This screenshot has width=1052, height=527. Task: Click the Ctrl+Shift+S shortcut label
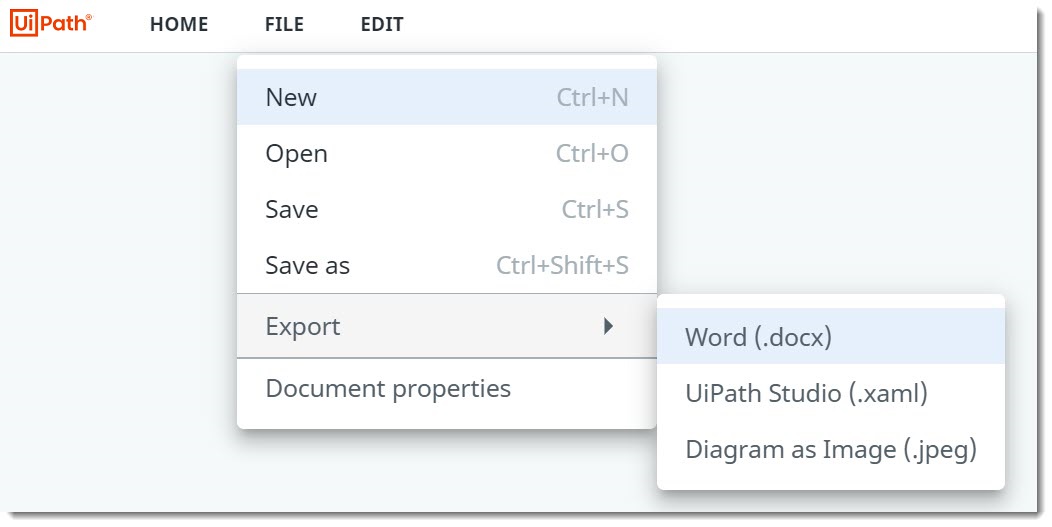coord(562,265)
